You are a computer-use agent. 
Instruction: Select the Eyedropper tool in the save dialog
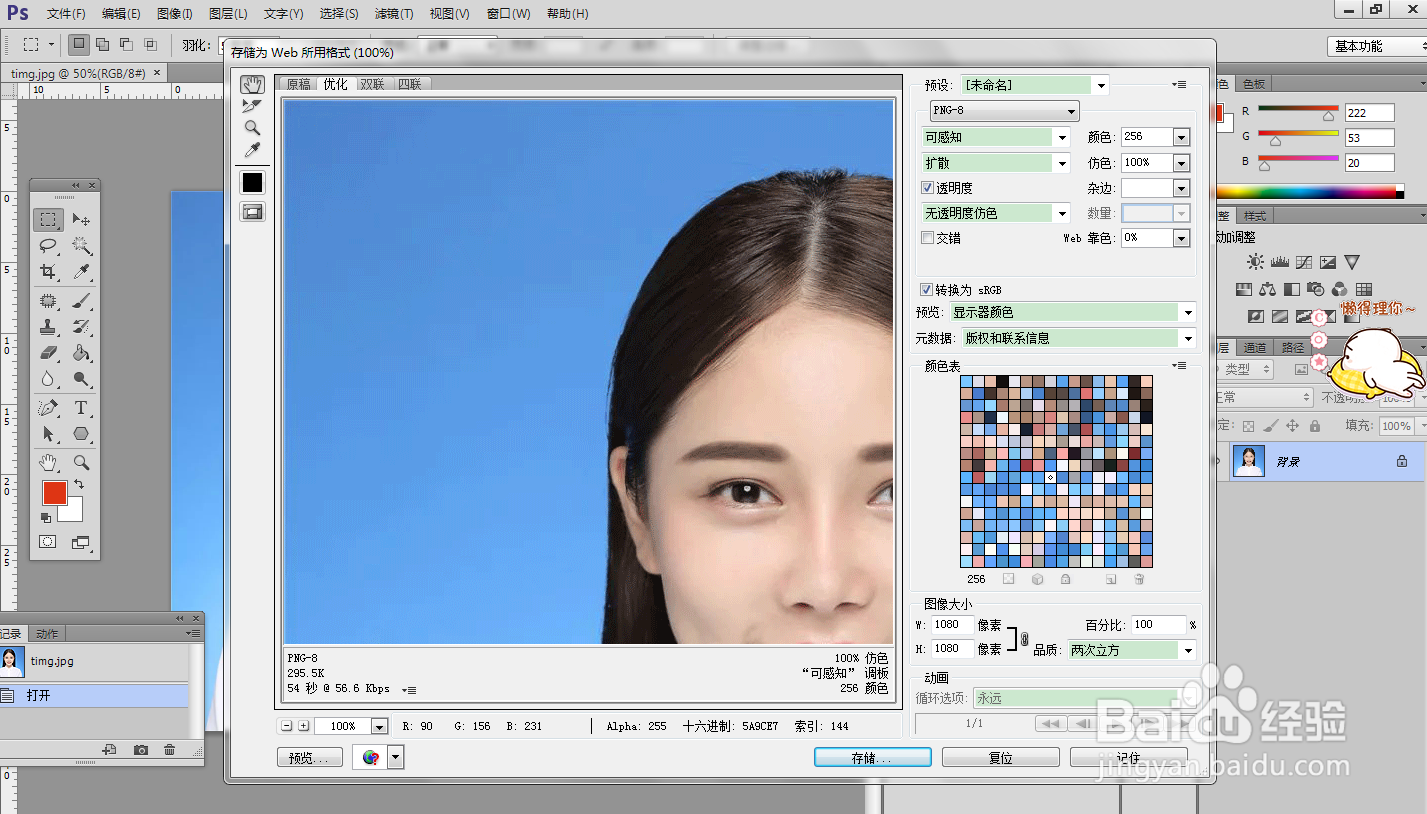252,150
